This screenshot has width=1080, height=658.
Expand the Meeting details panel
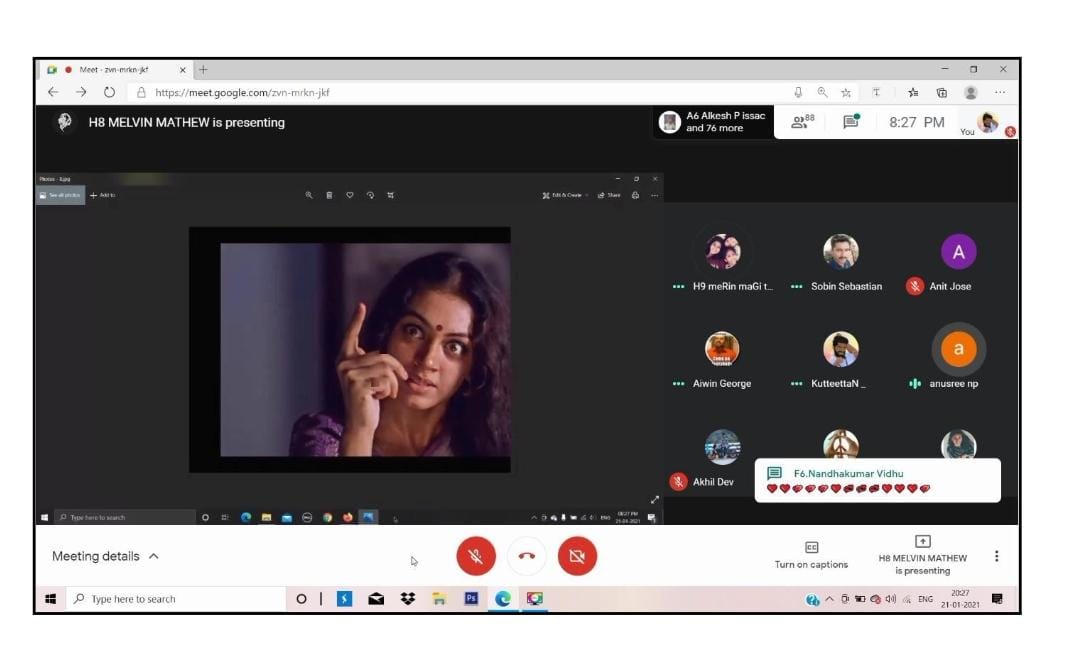(x=105, y=556)
